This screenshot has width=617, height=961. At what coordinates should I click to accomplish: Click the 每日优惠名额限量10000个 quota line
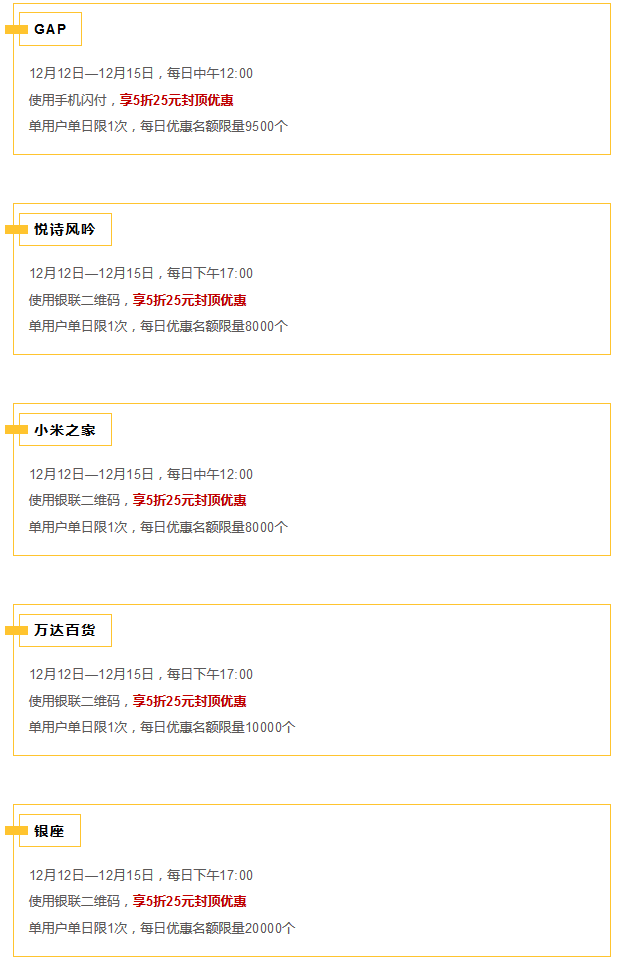click(218, 727)
